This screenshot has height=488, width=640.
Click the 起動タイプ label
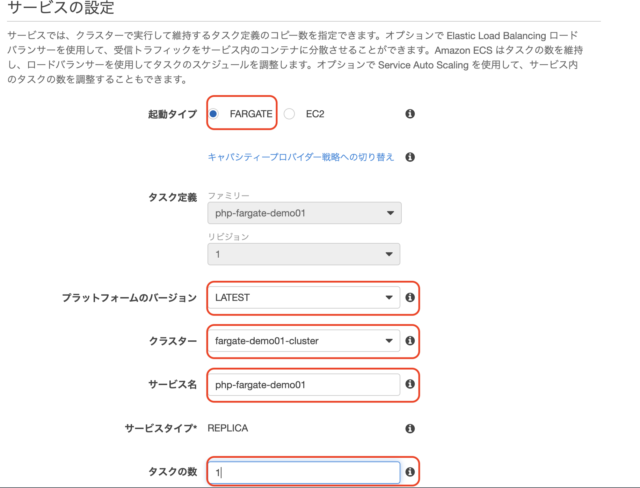coord(172,114)
